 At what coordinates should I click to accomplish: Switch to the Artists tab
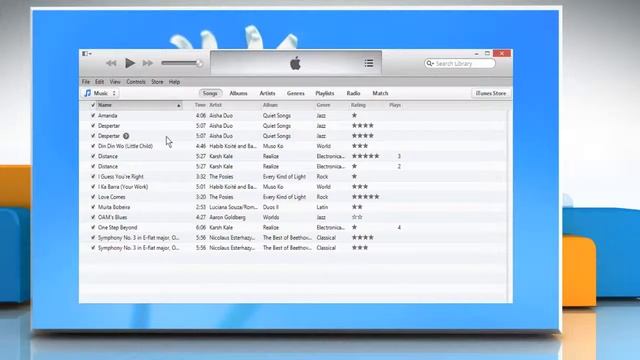point(267,93)
